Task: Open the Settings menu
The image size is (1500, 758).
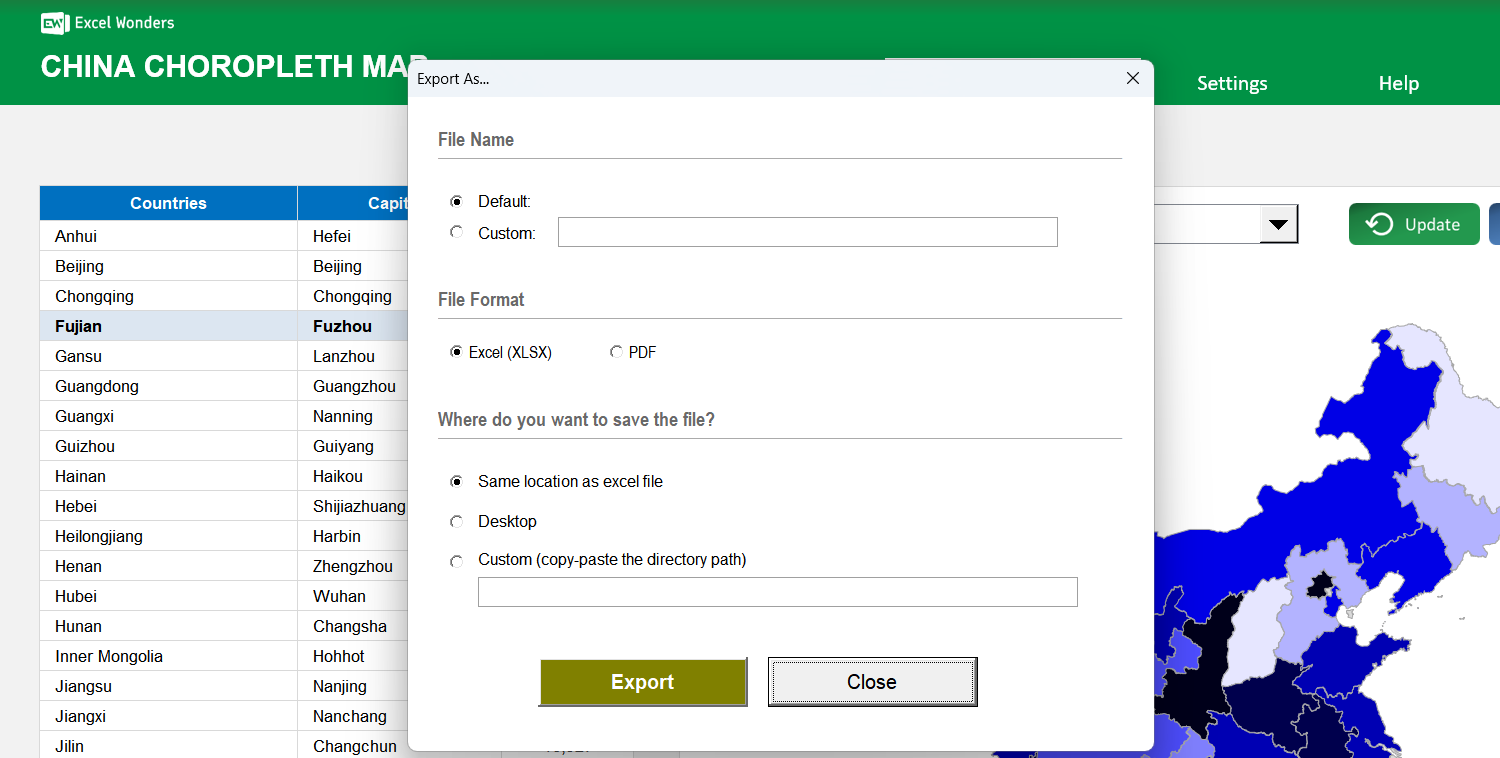Action: 1231,83
